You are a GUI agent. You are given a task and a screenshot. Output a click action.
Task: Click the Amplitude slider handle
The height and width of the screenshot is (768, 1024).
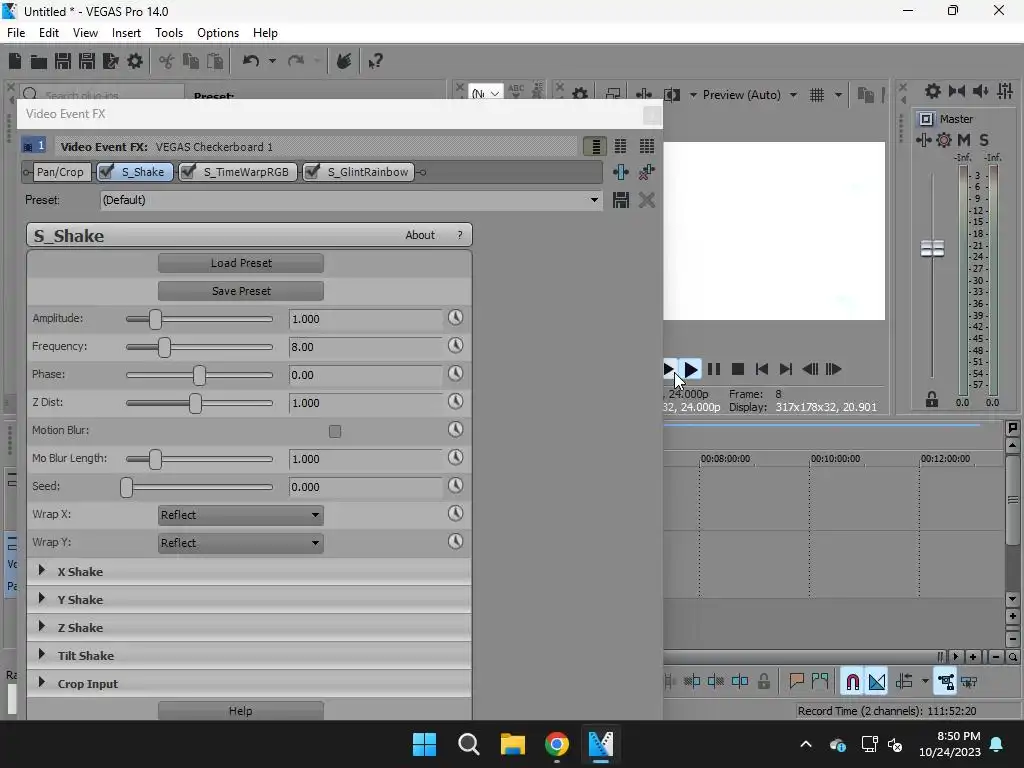155,319
